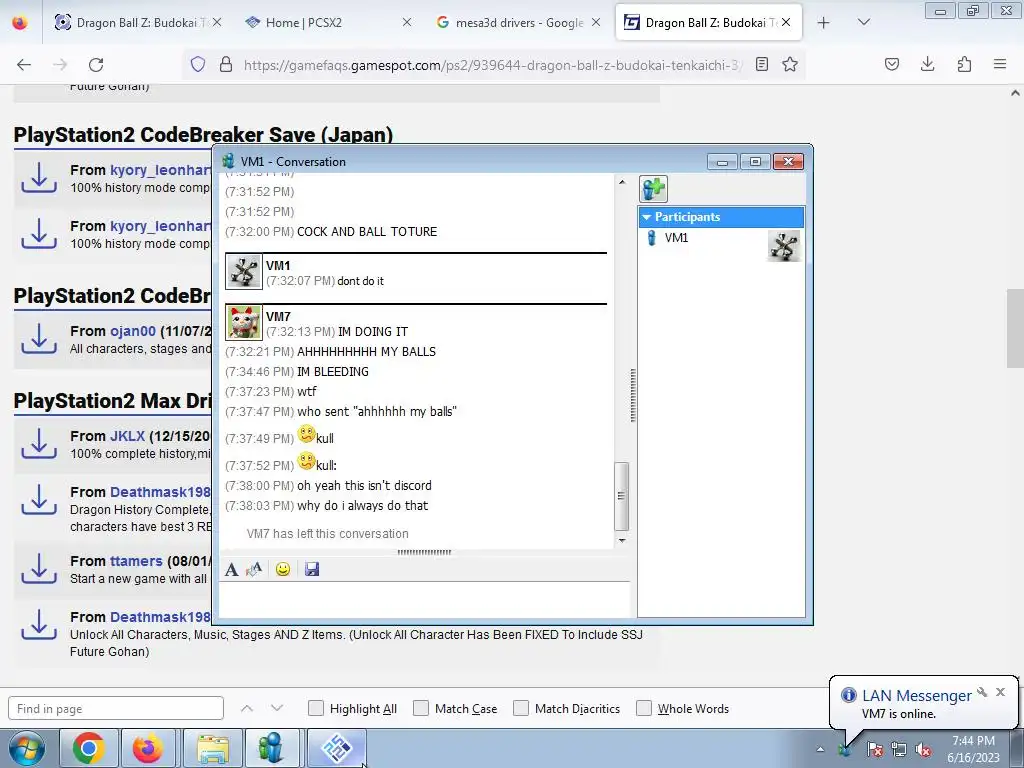Open Google Chrome from taskbar
1024x768 pixels.
(89, 748)
